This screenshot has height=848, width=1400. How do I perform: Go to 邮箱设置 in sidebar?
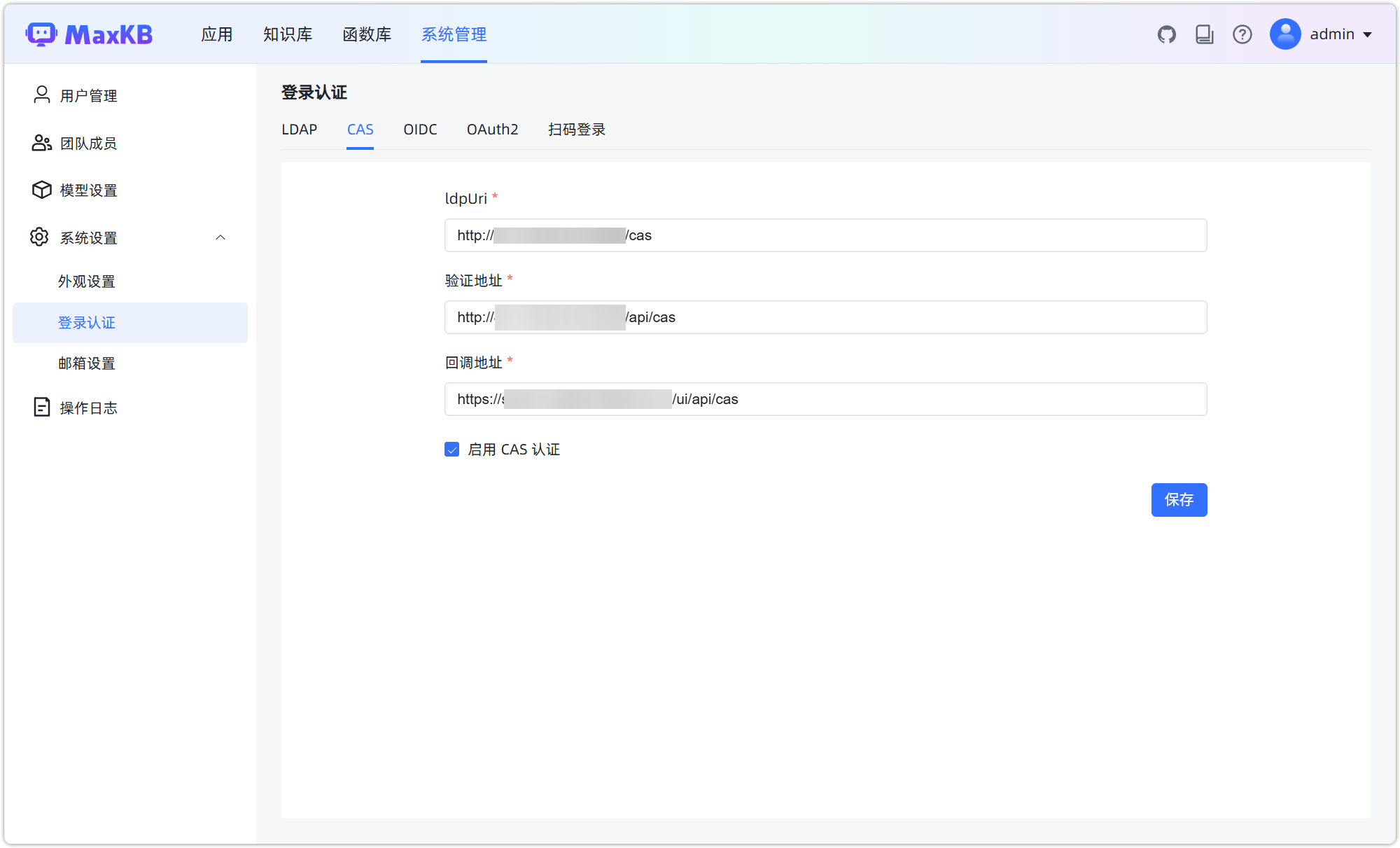pos(87,363)
